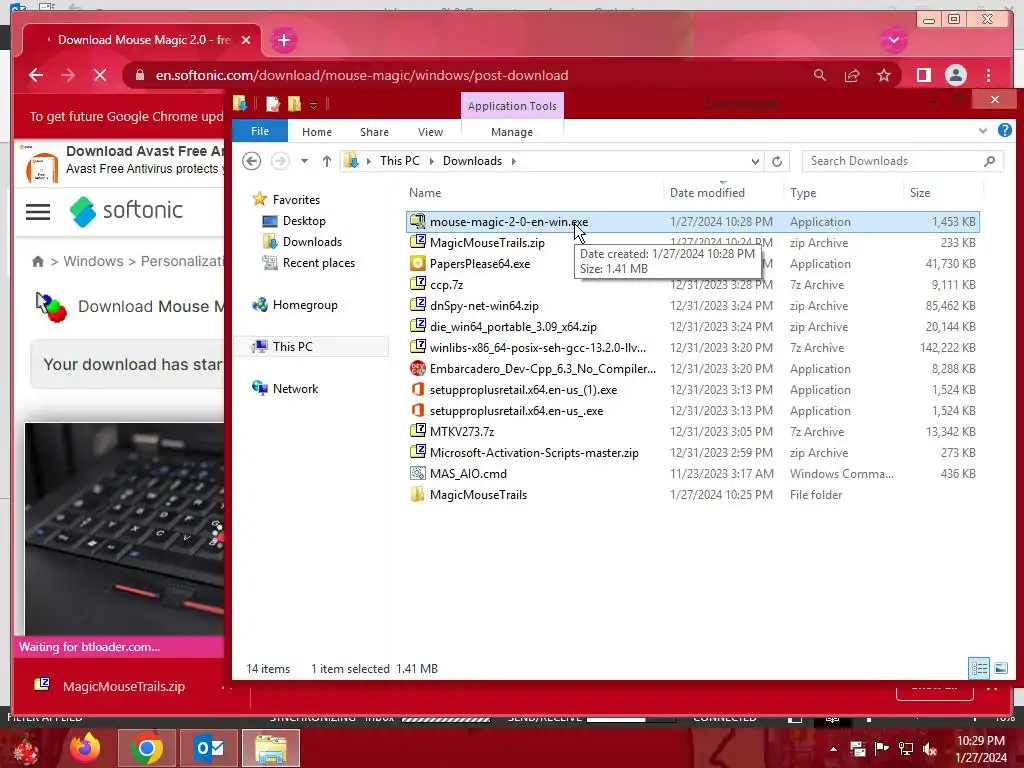Select Downloads in navigation pane

pos(312,242)
